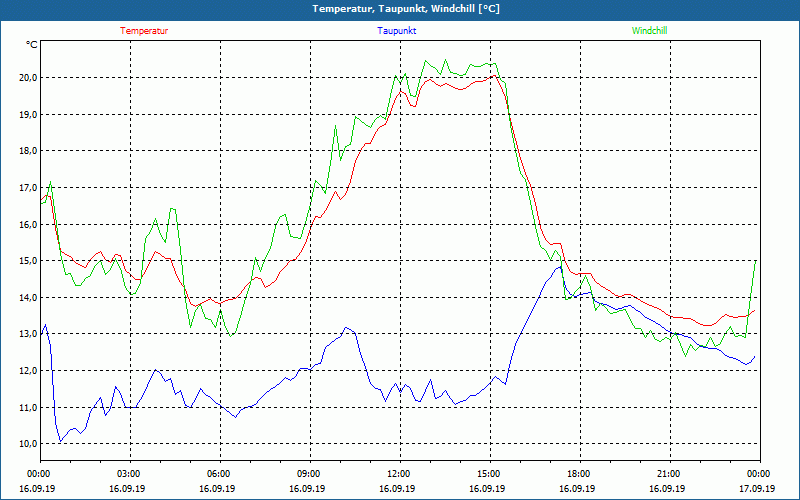Click the 11,0 y-axis value

[29, 407]
